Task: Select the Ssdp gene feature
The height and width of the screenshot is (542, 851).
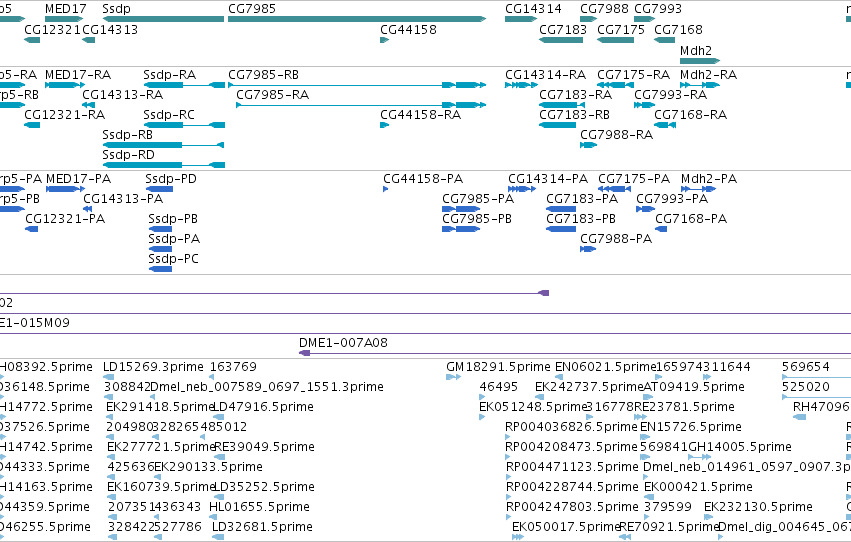Action: [163, 20]
